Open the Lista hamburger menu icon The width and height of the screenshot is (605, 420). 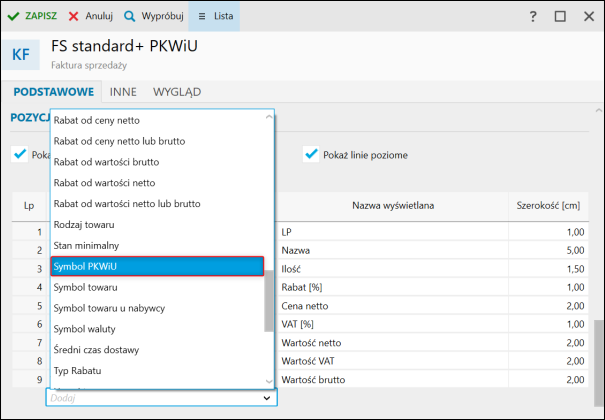tap(202, 17)
